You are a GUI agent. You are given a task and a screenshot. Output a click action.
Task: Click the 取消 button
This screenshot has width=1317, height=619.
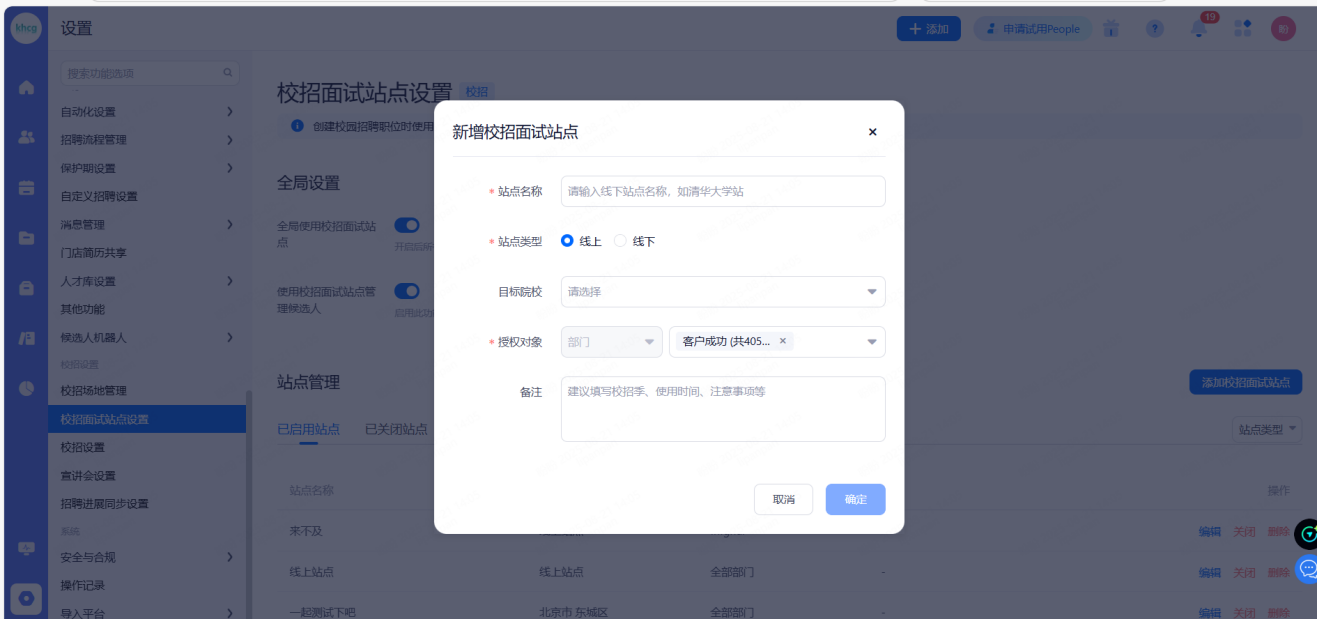(x=783, y=499)
